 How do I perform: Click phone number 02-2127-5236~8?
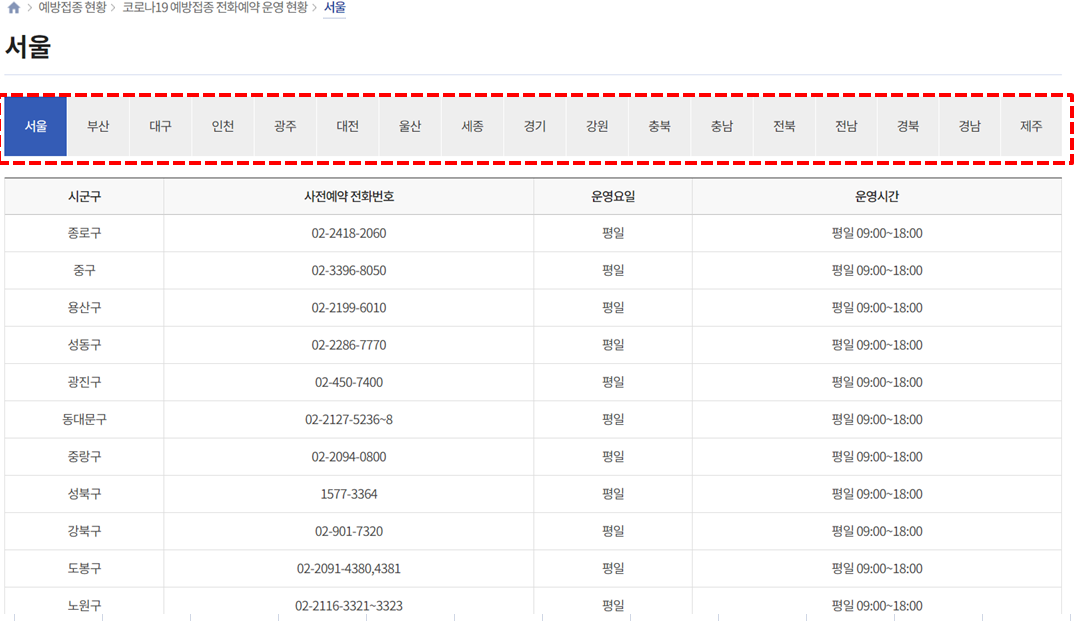pyautogui.click(x=349, y=420)
